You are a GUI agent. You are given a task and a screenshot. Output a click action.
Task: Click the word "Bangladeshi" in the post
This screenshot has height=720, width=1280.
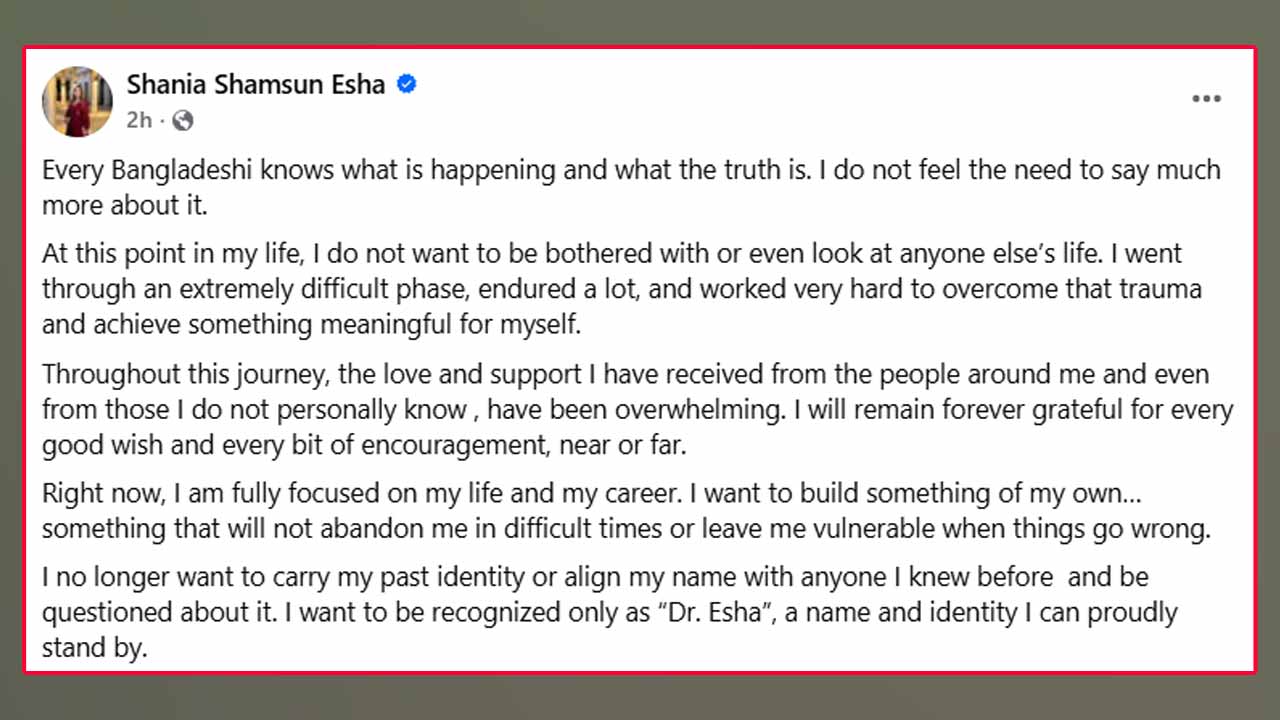(x=189, y=170)
